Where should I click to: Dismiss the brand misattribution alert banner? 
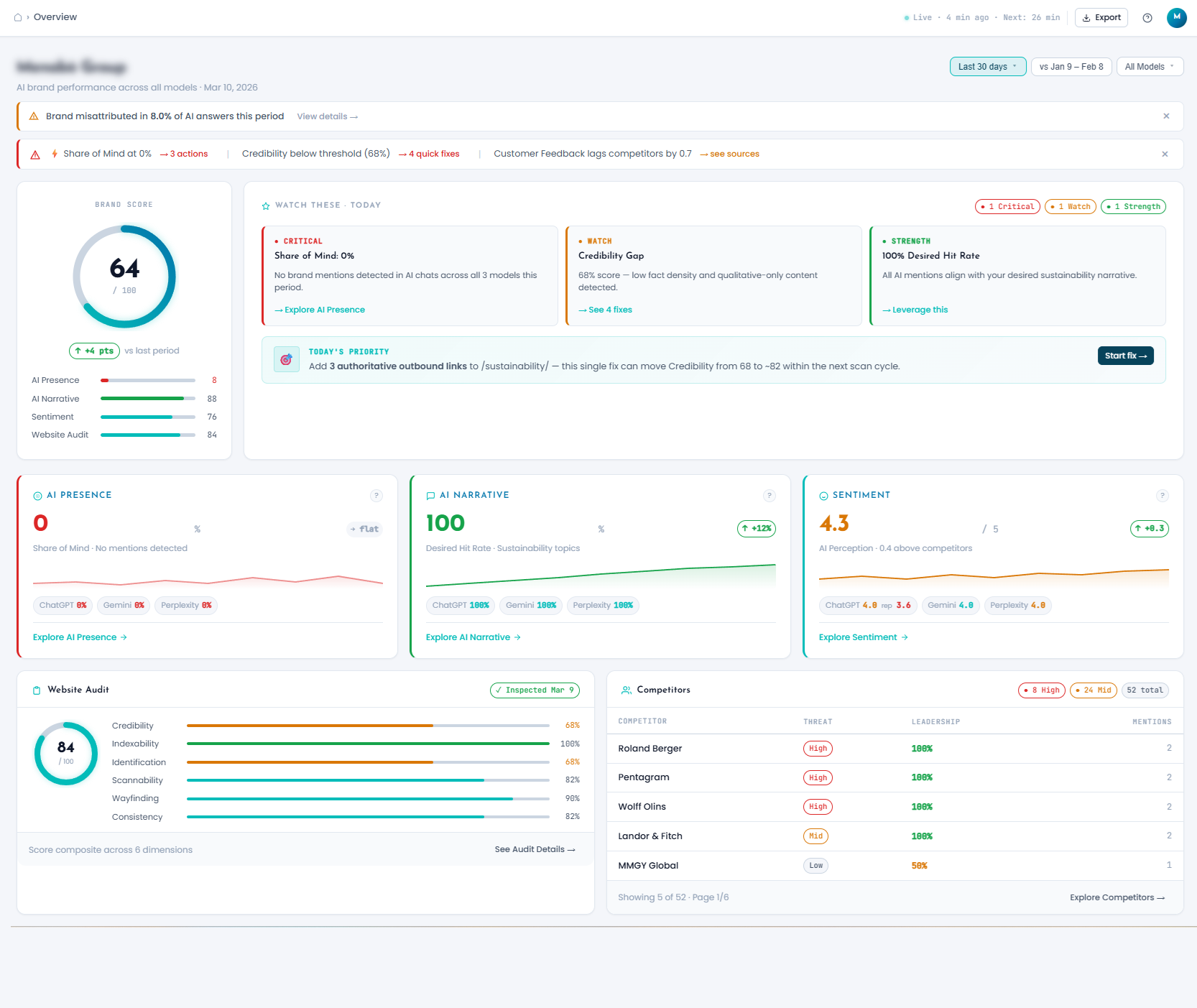[1166, 116]
